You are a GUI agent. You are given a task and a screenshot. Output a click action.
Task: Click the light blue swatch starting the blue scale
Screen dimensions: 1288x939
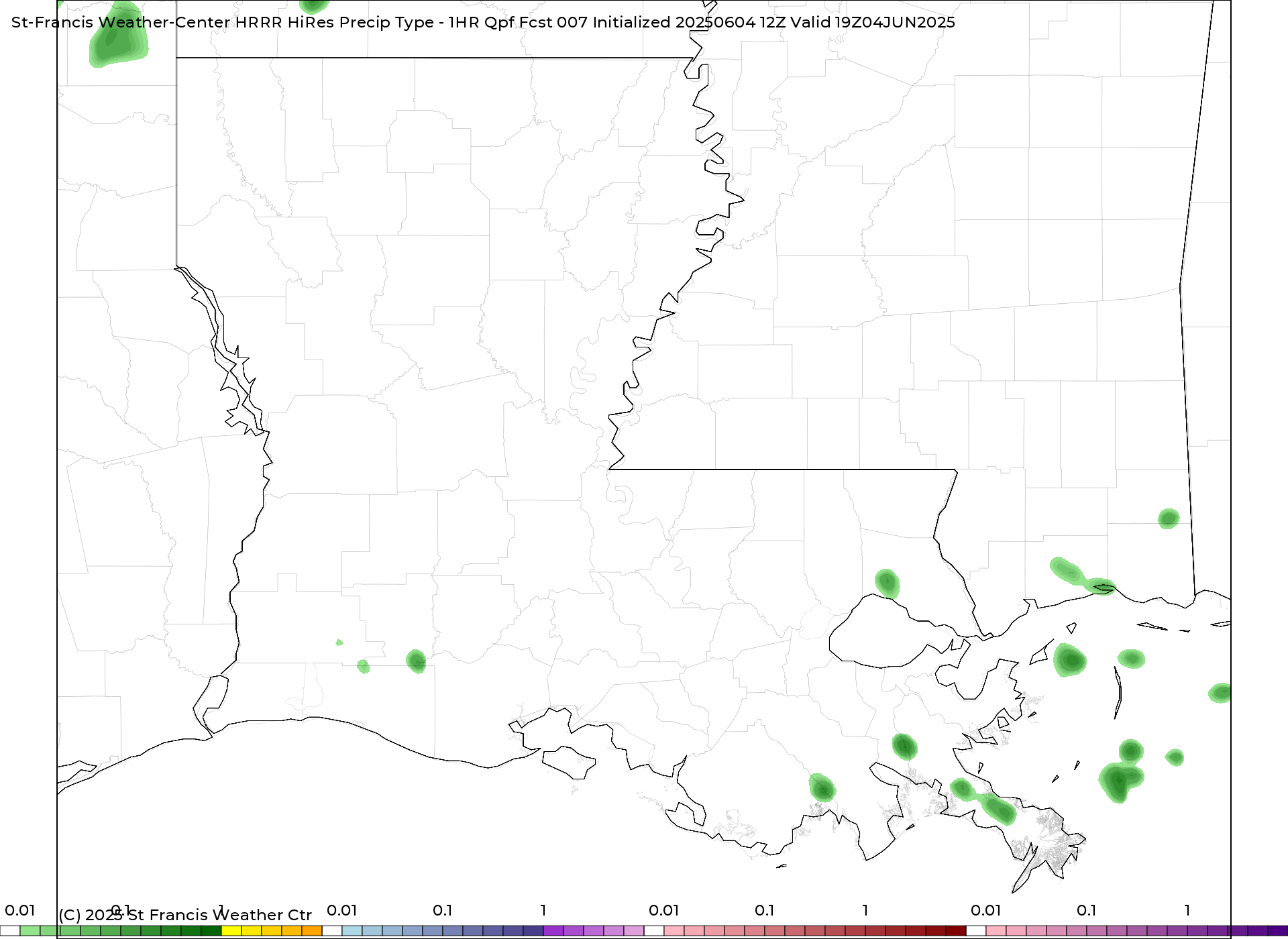point(352,931)
